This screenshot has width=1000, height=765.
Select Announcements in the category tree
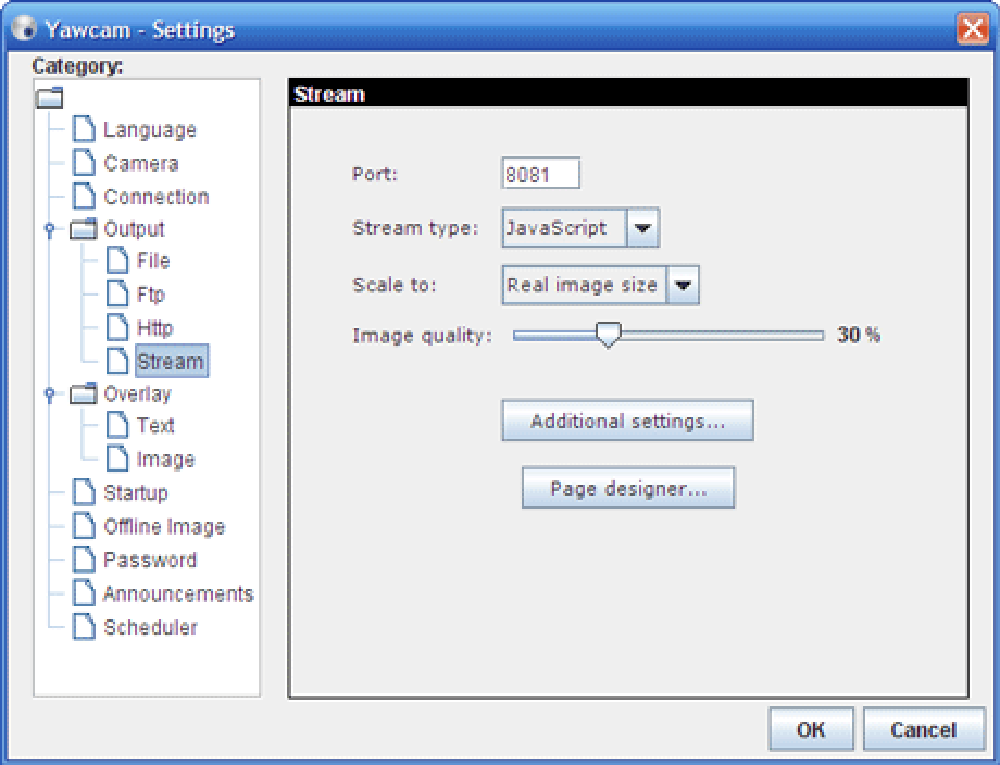tap(178, 594)
